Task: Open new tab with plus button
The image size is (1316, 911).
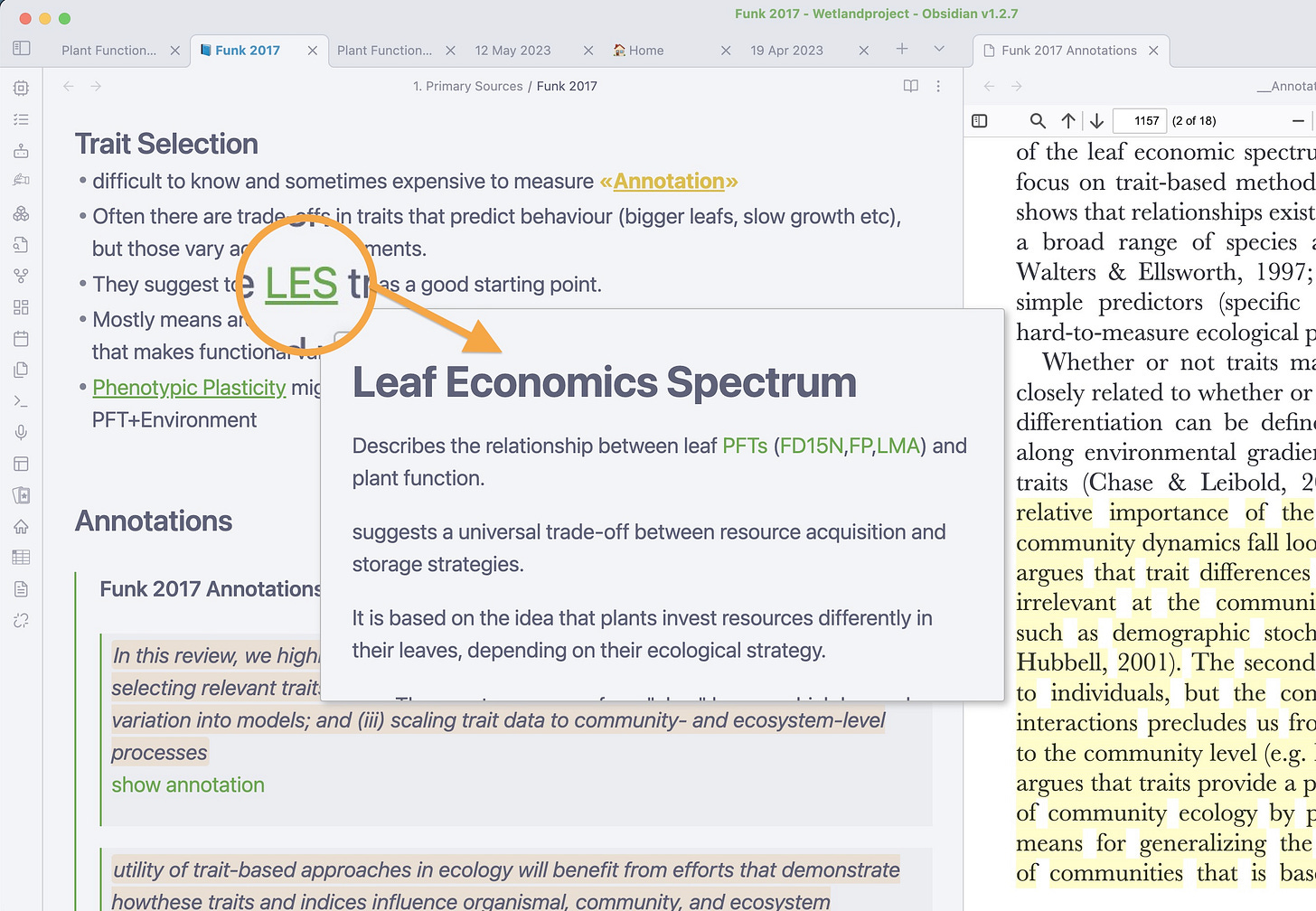Action: pyautogui.click(x=902, y=49)
